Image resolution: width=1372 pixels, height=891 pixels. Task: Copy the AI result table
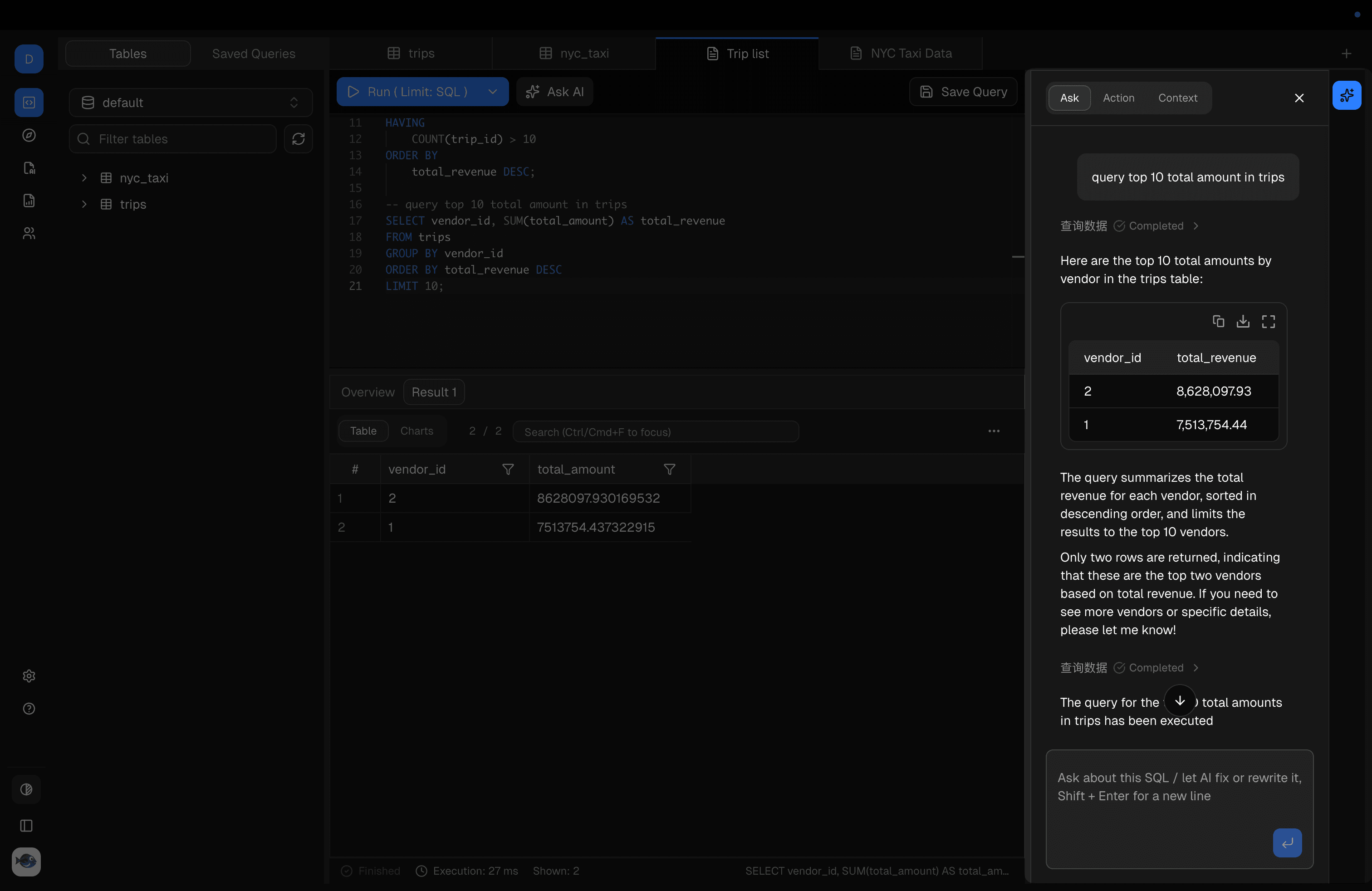coord(1218,322)
